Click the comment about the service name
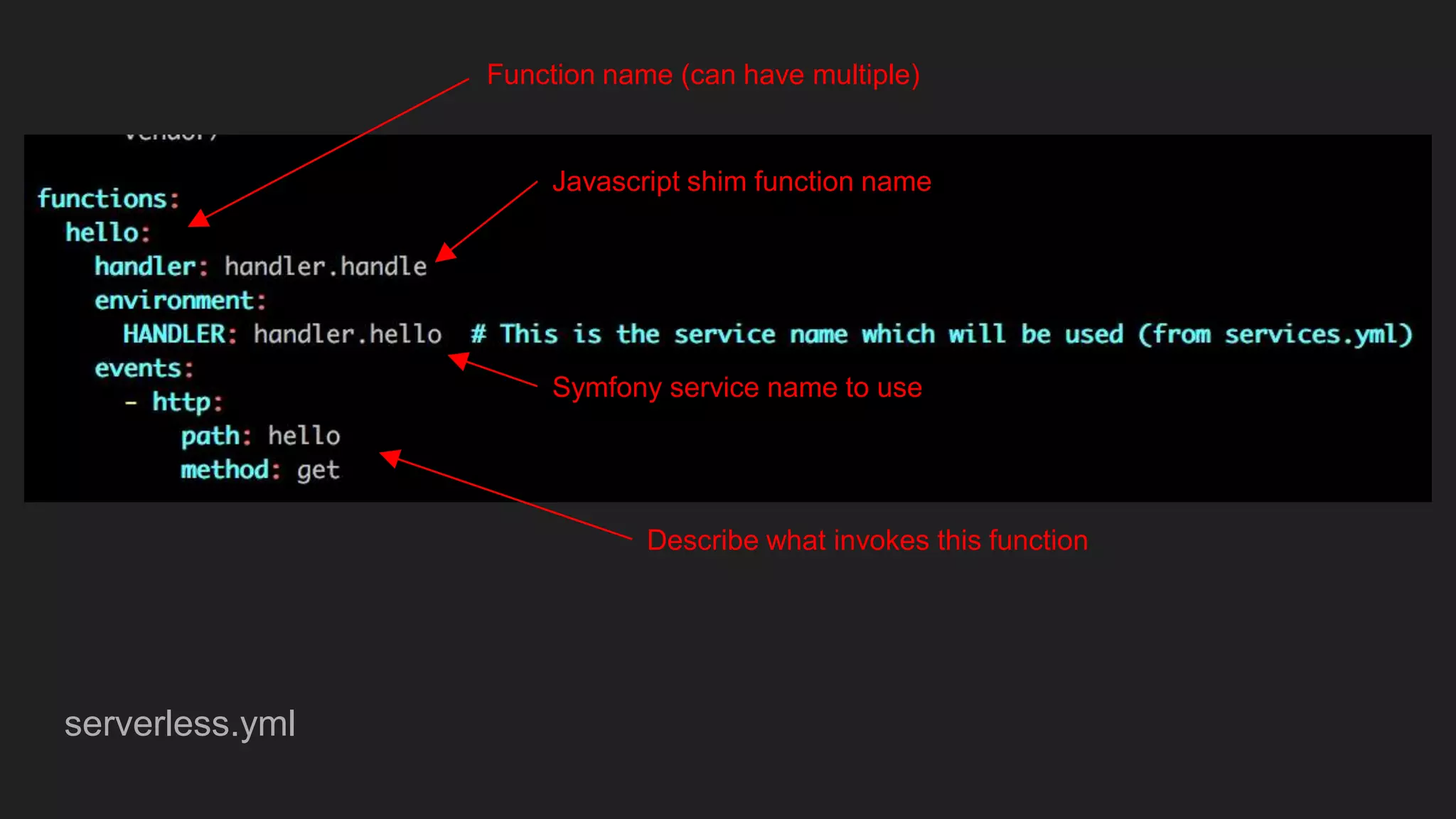Image resolution: width=1456 pixels, height=819 pixels. [x=941, y=334]
